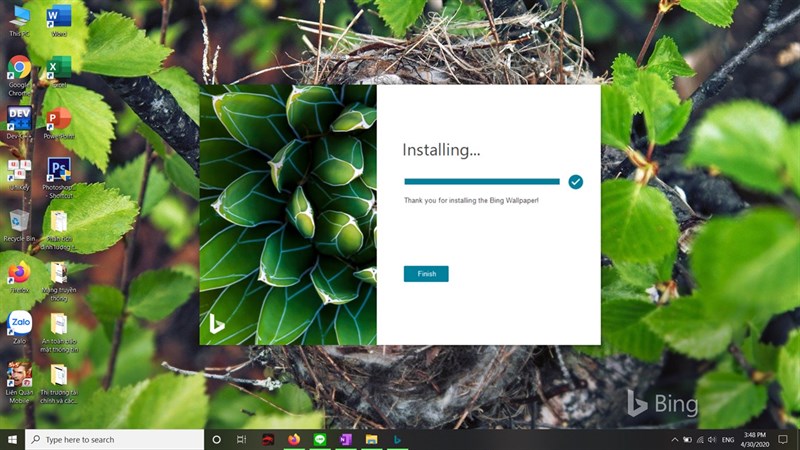This screenshot has width=800, height=450.
Task: Click the Bing logo on installer image
Action: pos(216,324)
